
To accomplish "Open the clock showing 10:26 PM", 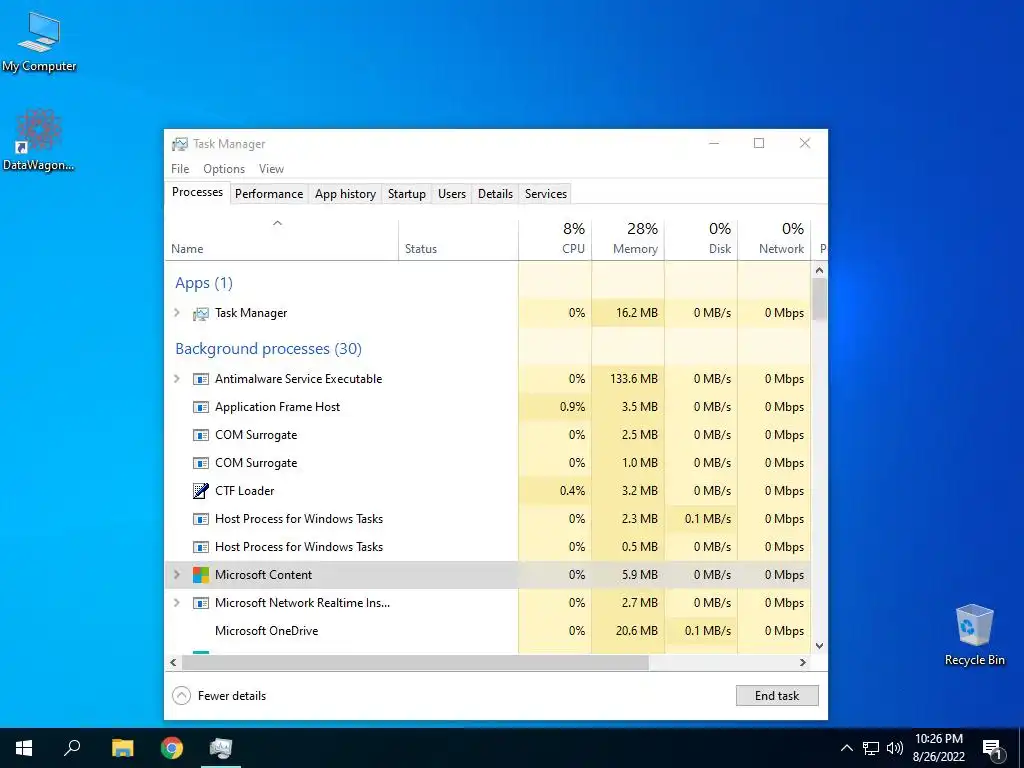I will pyautogui.click(x=938, y=748).
